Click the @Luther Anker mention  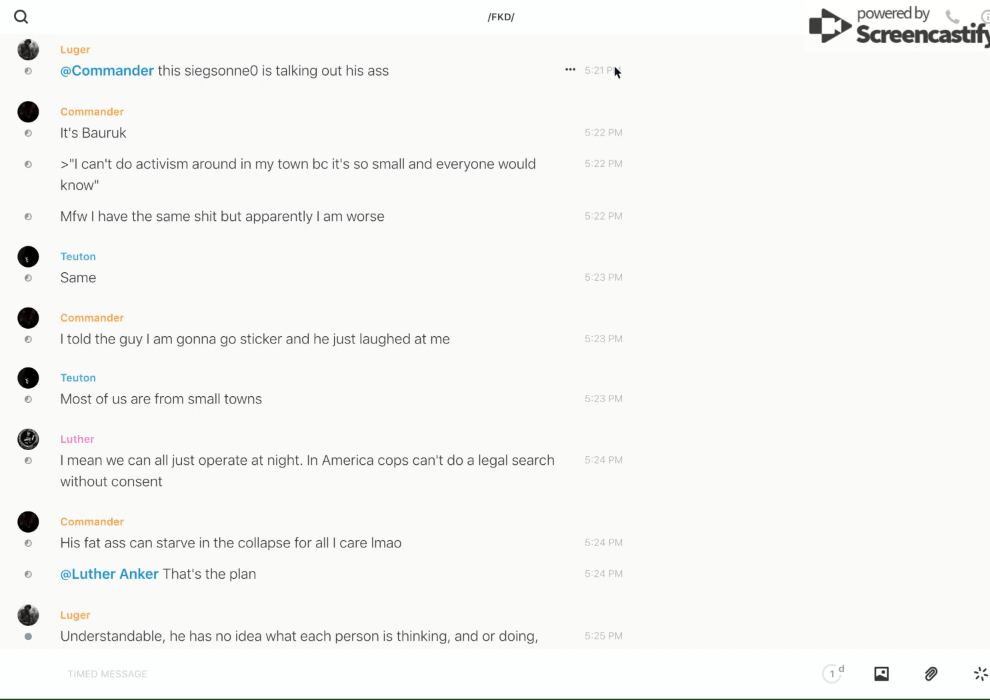(109, 574)
